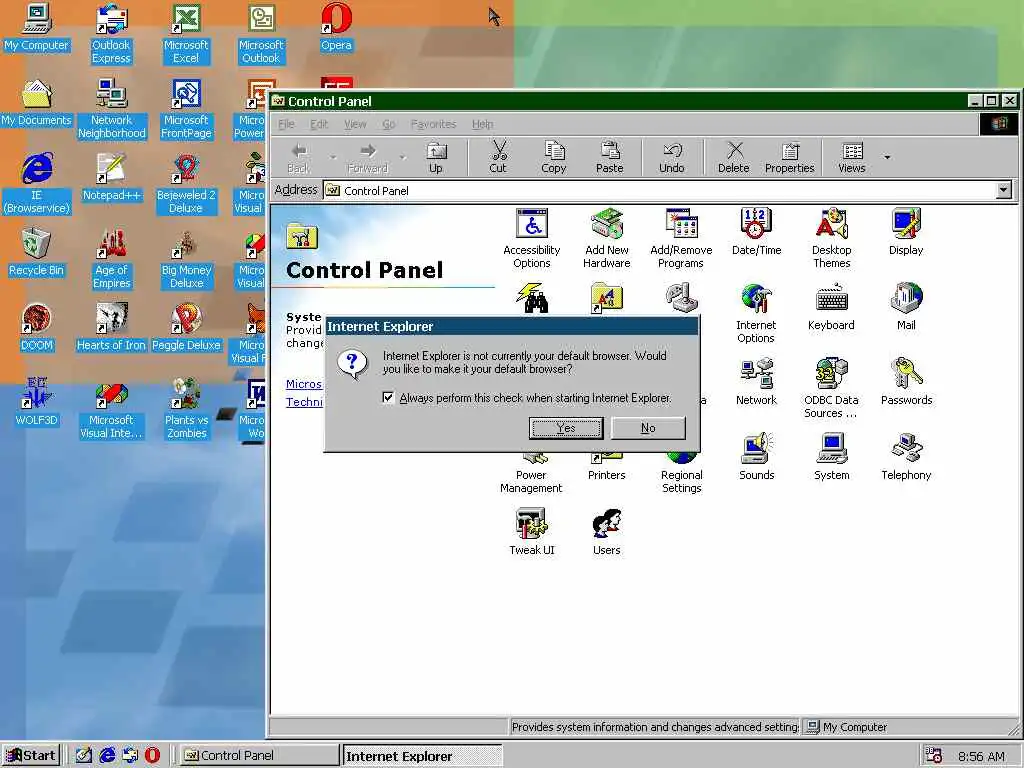Select Network Neighborhood desktop icon
This screenshot has height=768, width=1024.
tap(111, 109)
